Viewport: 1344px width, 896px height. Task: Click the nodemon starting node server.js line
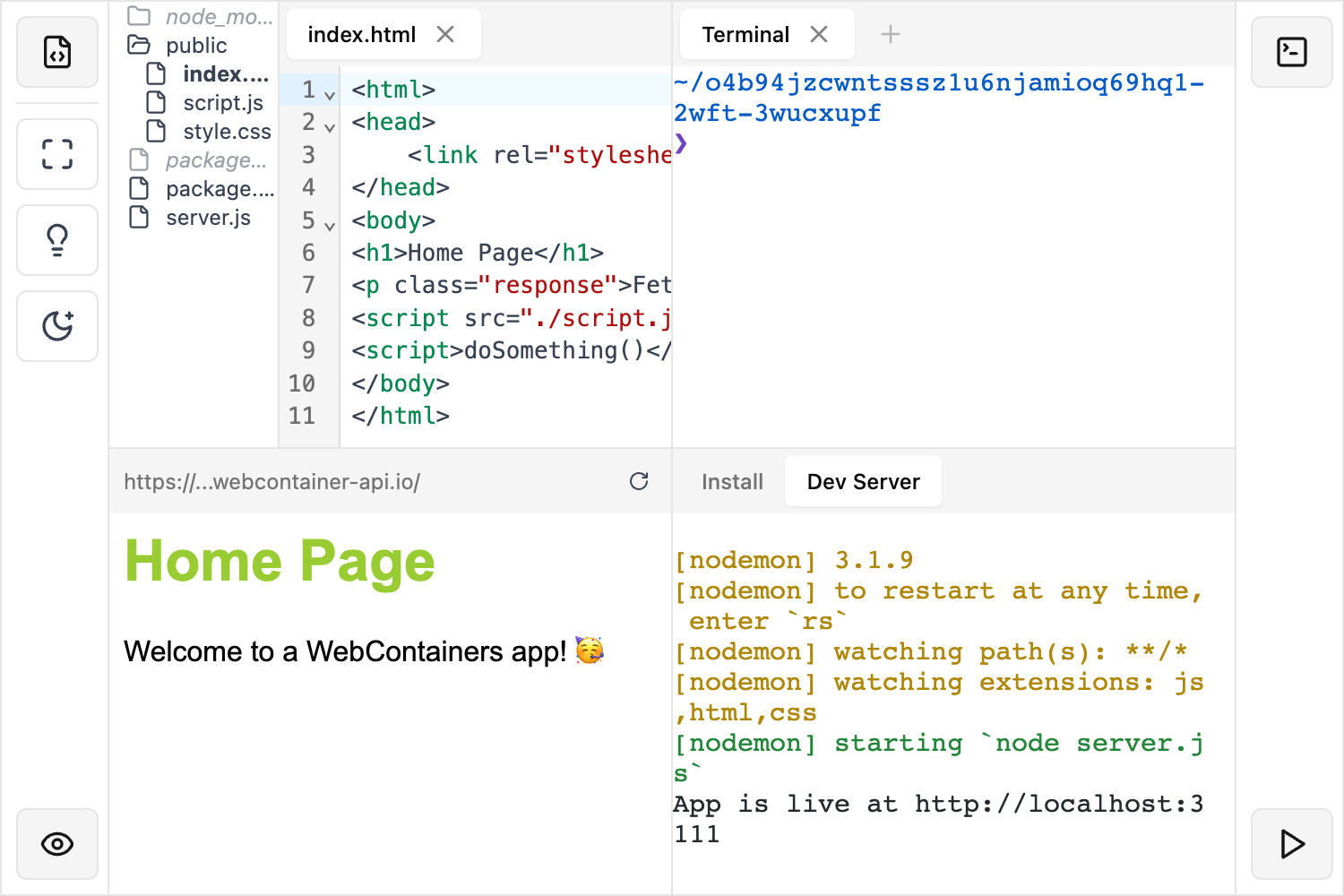(939, 758)
